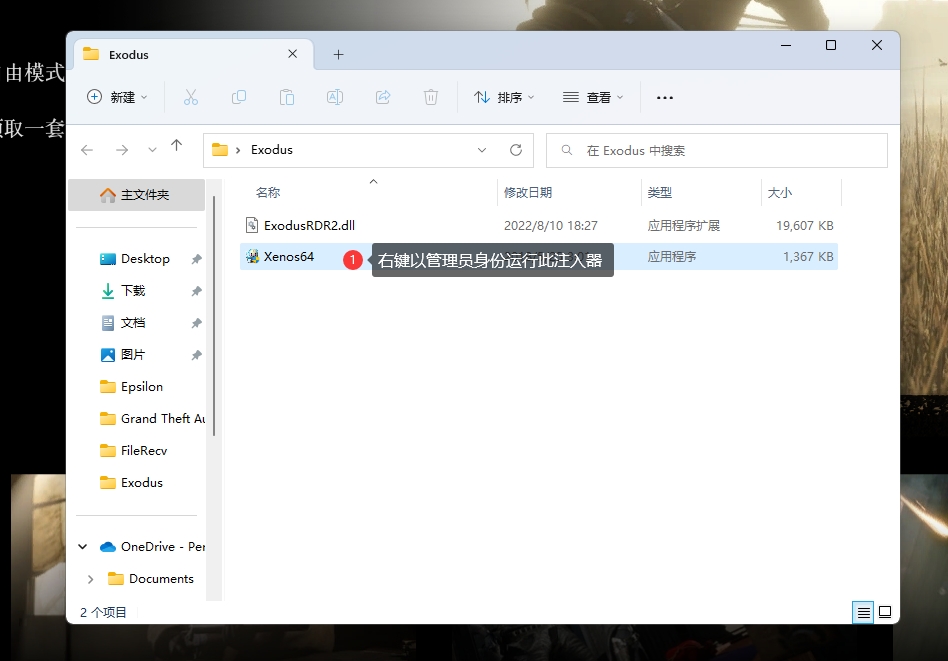Open the See more (…) options
Viewport: 948px width, 661px height.
(665, 97)
